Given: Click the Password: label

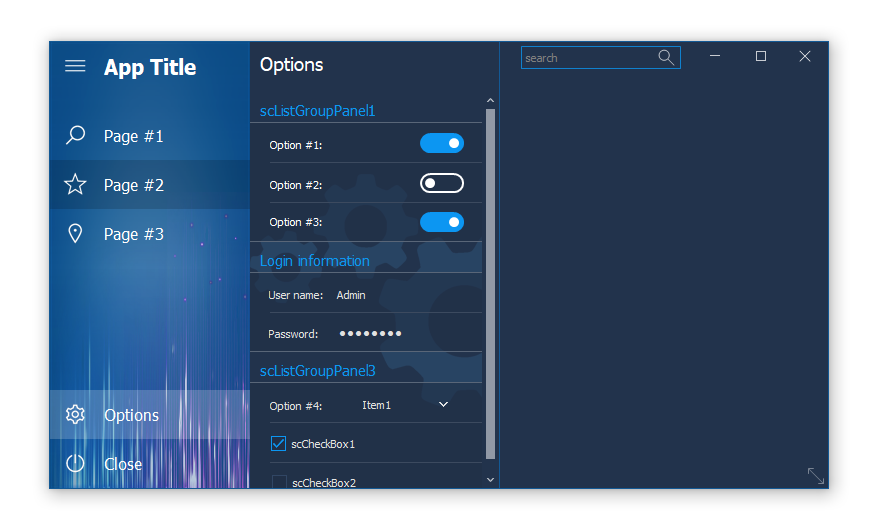Looking at the screenshot, I should [293, 334].
